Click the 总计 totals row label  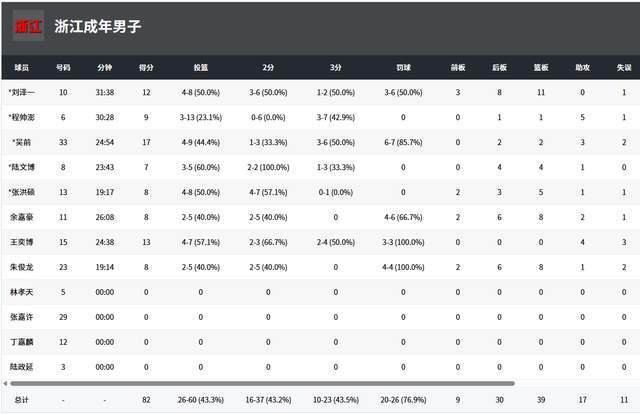(x=22, y=400)
